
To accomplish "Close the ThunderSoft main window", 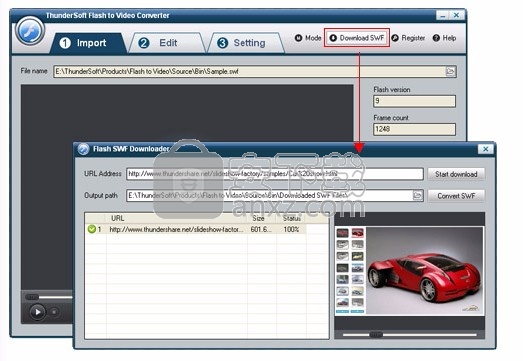I will [456, 15].
